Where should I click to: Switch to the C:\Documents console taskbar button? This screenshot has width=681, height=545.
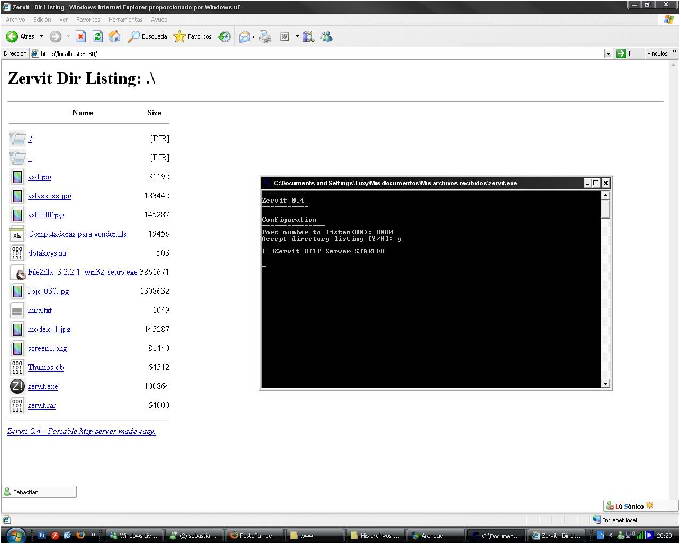click(x=496, y=535)
